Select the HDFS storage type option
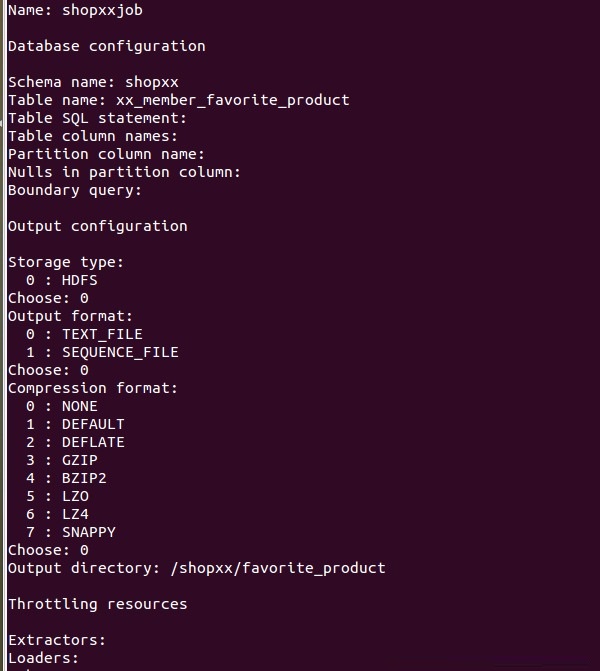 62,280
